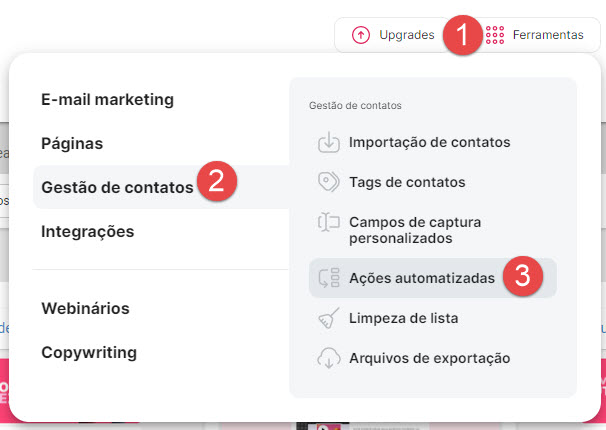Select the Tags de contatos tag icon

click(329, 182)
